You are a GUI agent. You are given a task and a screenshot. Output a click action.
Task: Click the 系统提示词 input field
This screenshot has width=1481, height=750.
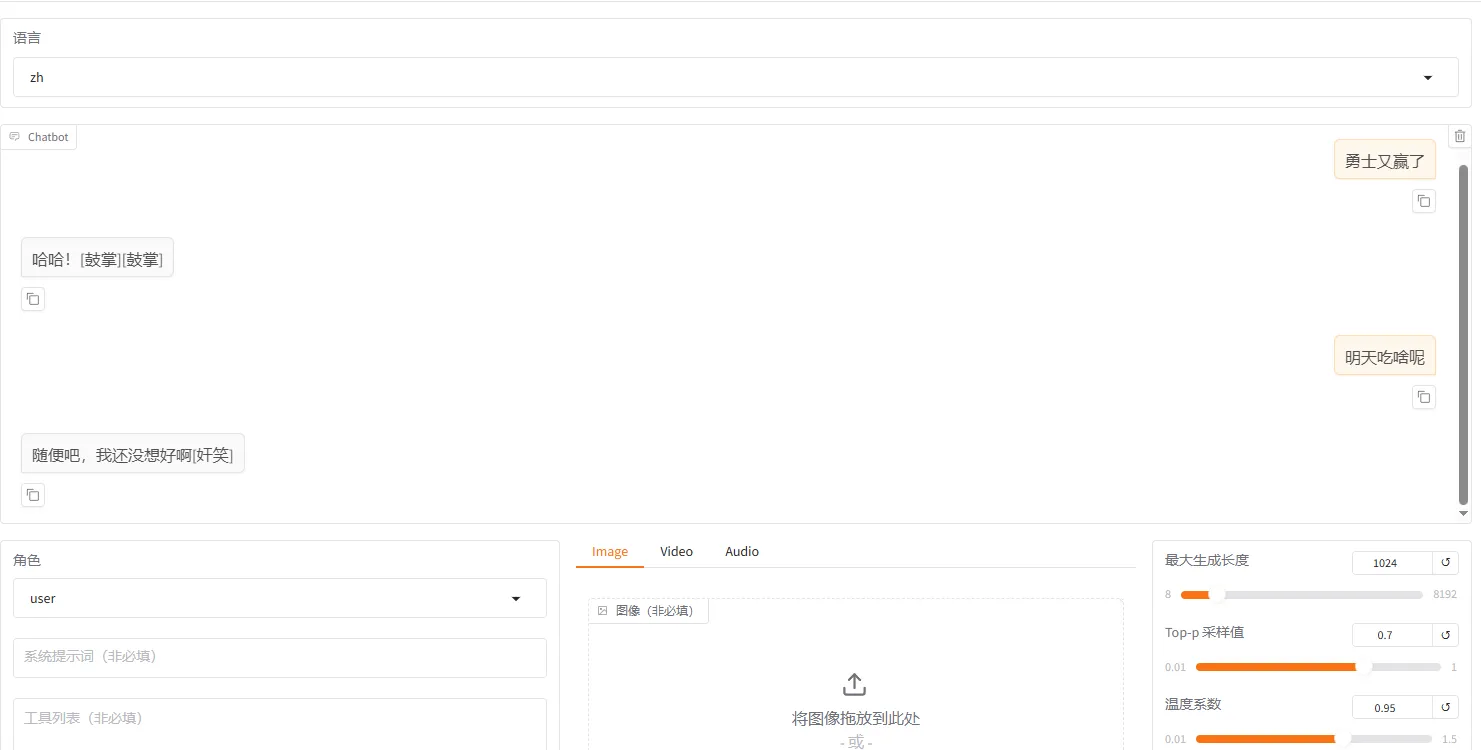tap(280, 658)
